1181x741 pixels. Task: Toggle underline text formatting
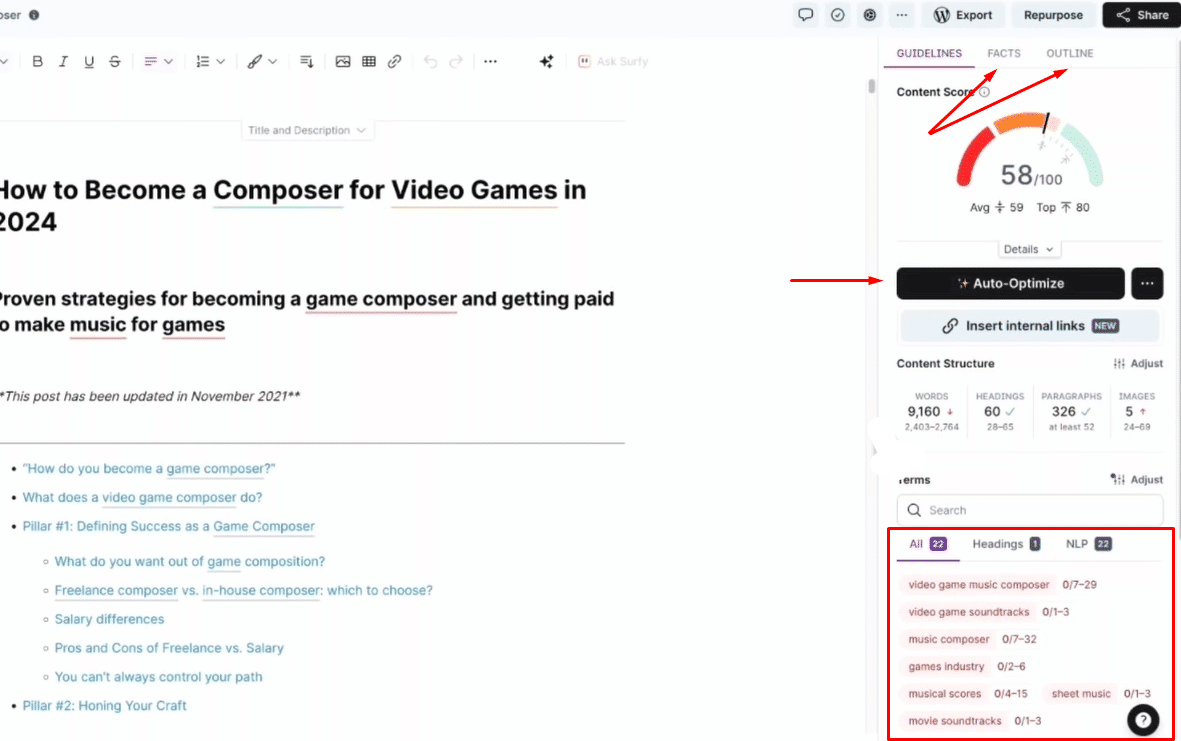point(89,62)
